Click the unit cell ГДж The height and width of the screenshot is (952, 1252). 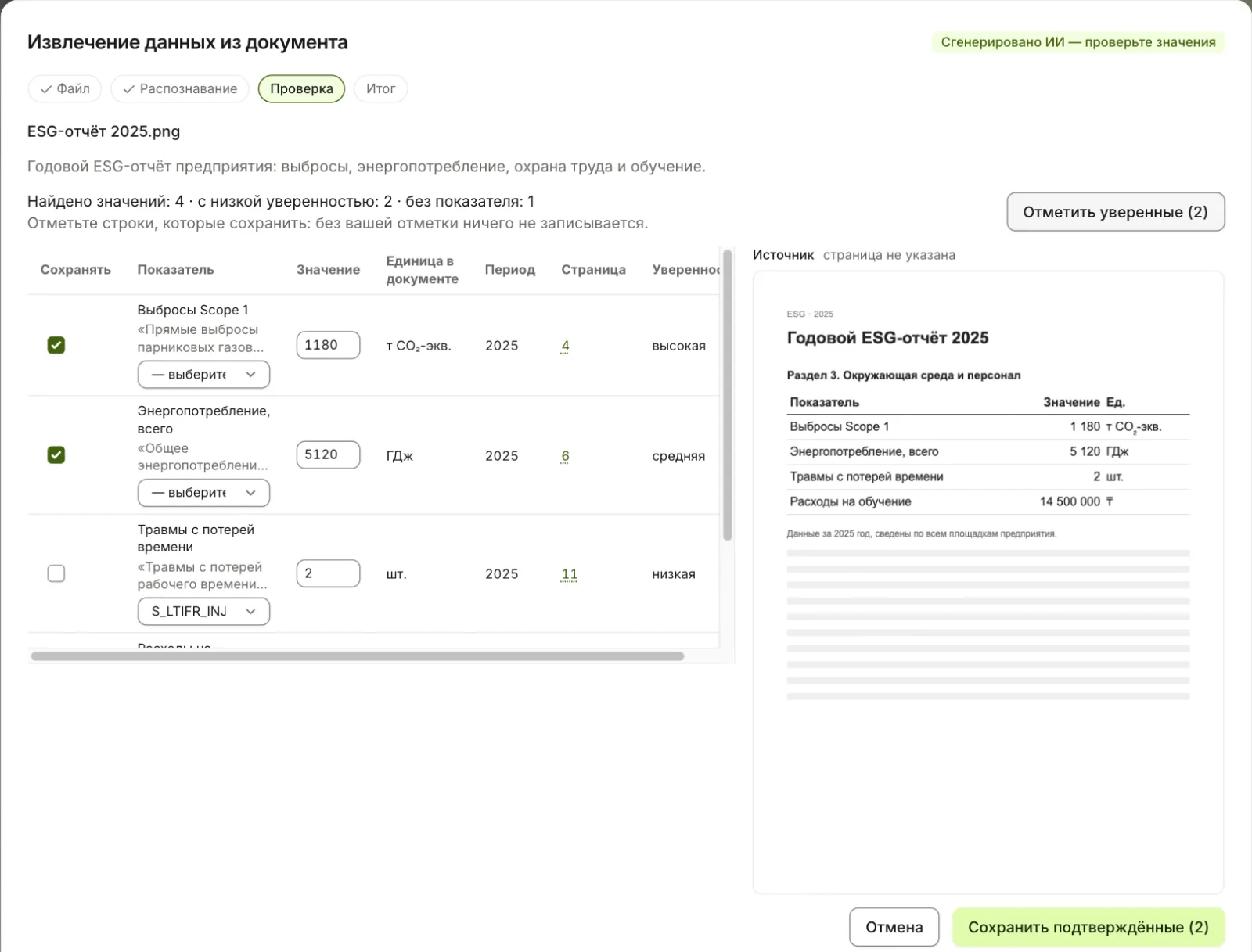399,456
